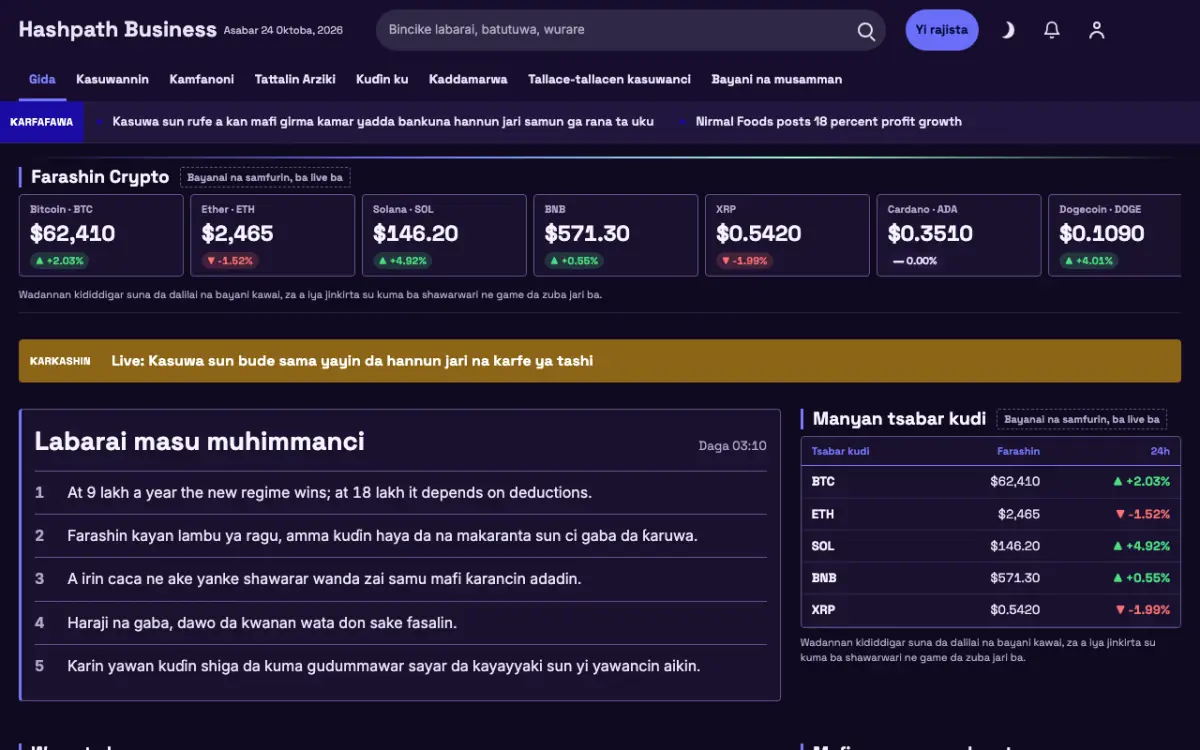Select the BTC row in table
Viewport: 1200px width, 750px height.
coord(991,481)
